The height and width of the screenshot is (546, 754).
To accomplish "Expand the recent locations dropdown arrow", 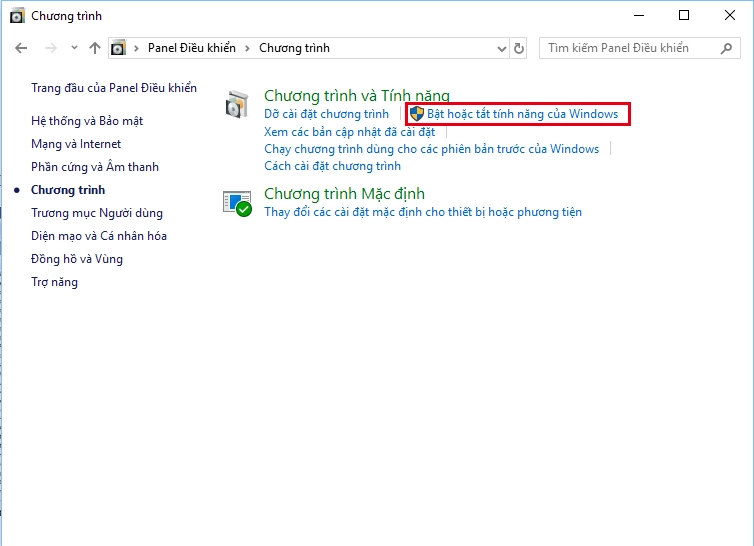I will pos(73,48).
